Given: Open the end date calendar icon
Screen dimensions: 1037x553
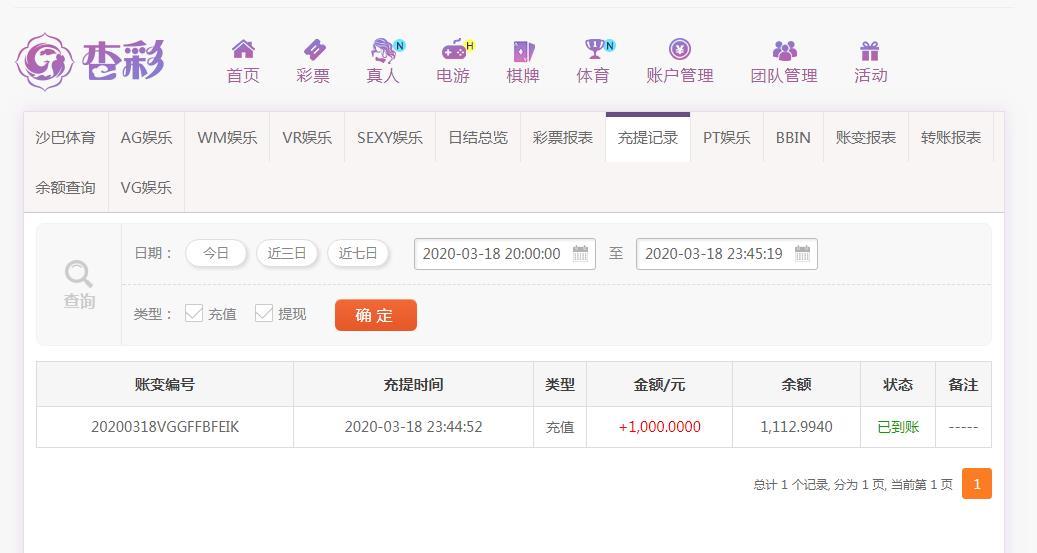Looking at the screenshot, I should [x=802, y=253].
